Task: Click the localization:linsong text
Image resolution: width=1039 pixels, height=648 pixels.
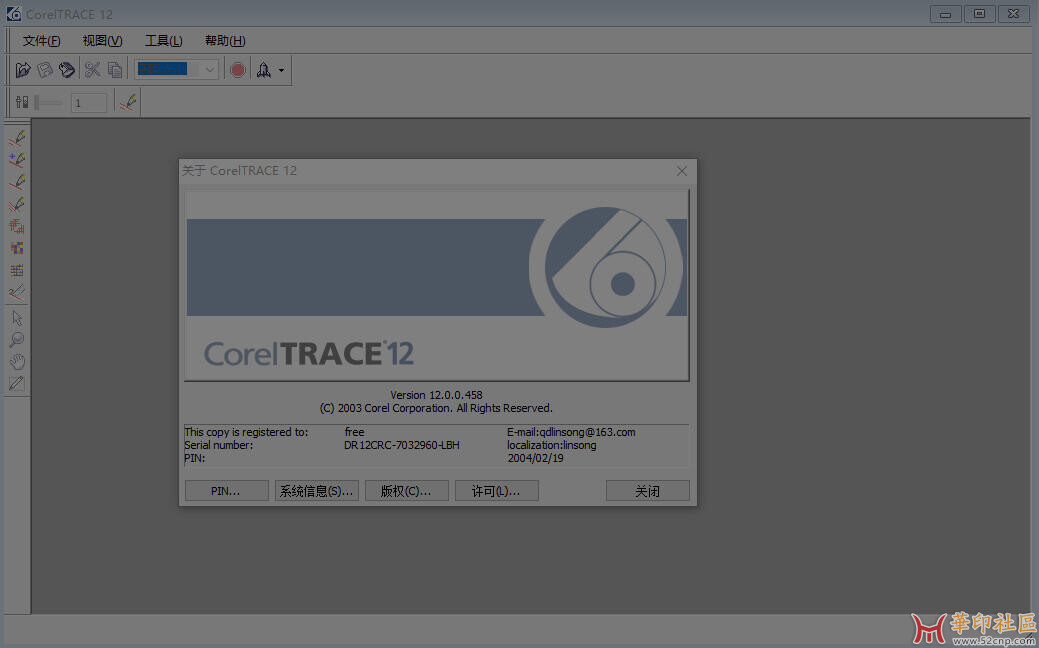Action: point(552,445)
